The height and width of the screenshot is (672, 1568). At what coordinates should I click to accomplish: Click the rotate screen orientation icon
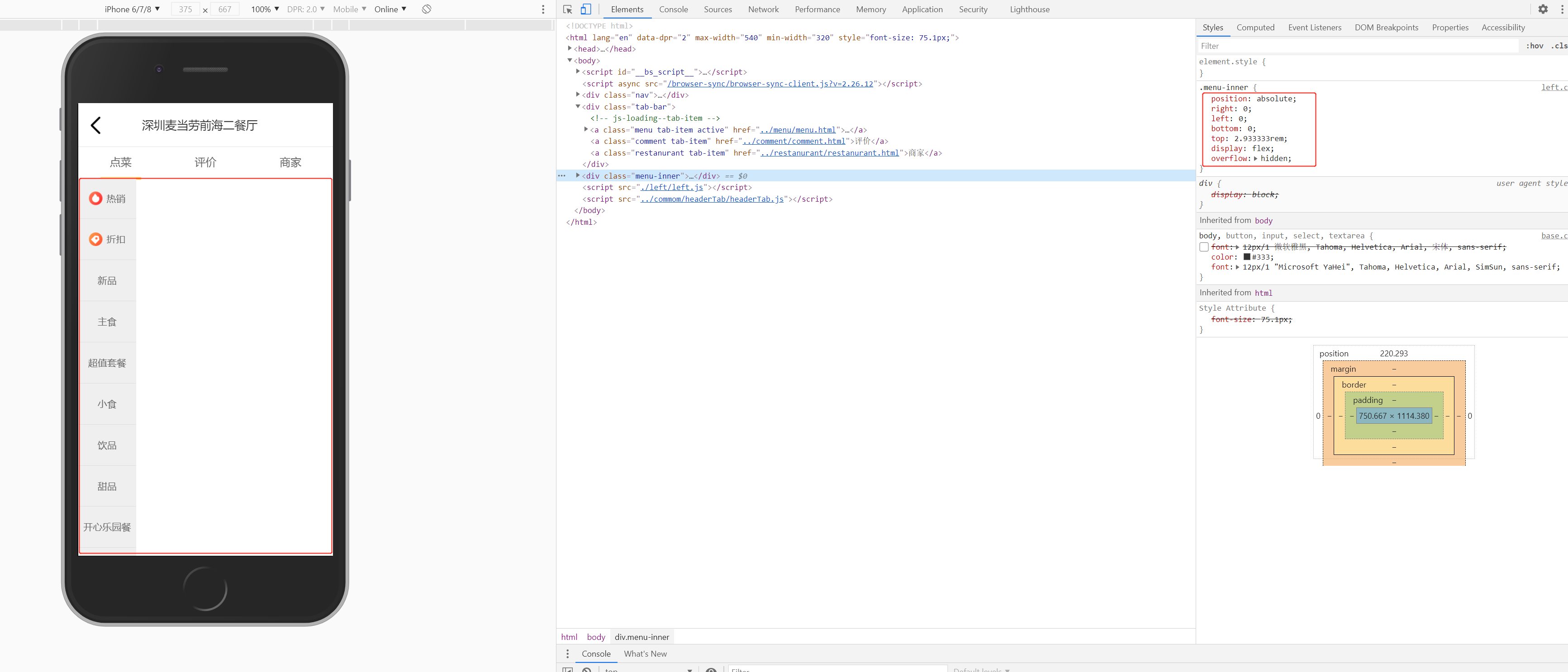click(427, 9)
